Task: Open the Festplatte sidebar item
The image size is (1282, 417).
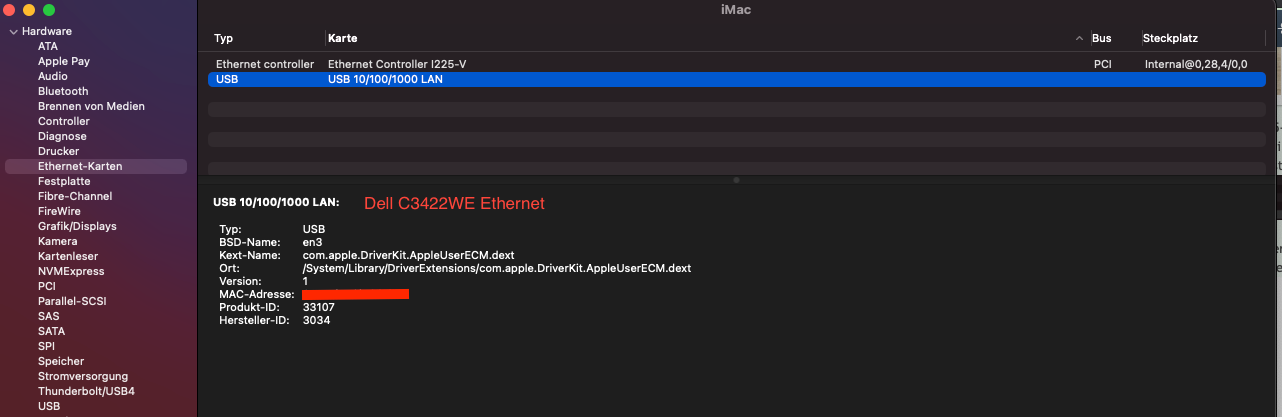Action: (64, 181)
